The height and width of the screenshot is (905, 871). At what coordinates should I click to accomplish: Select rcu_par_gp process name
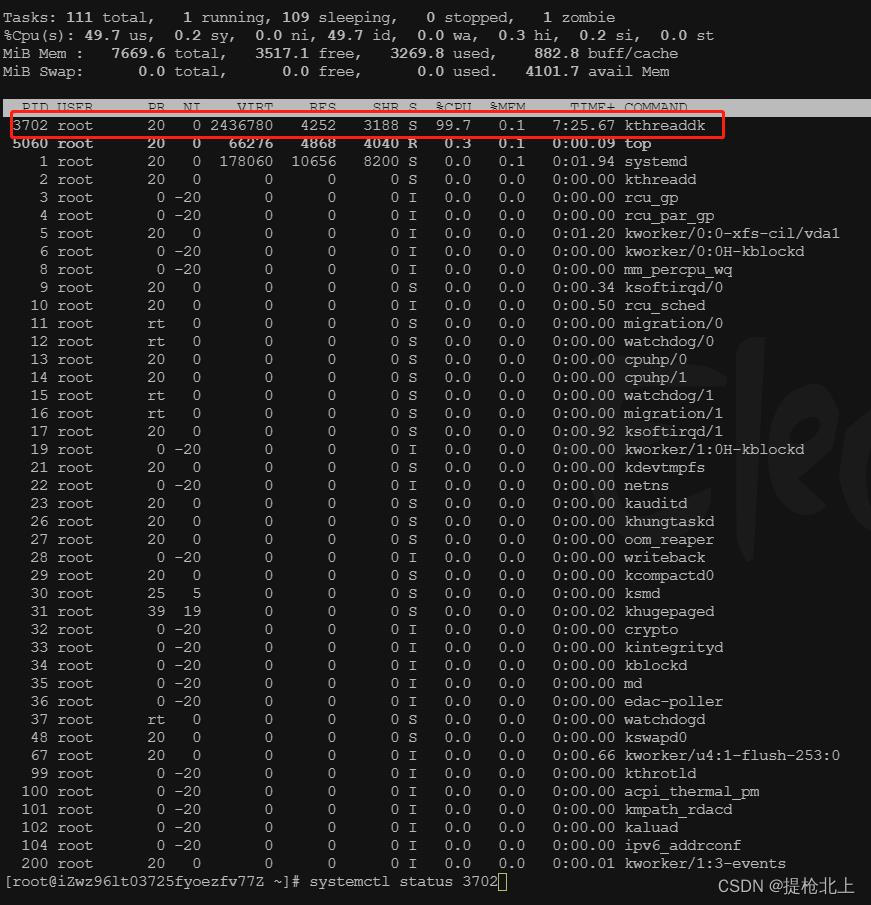coord(669,216)
